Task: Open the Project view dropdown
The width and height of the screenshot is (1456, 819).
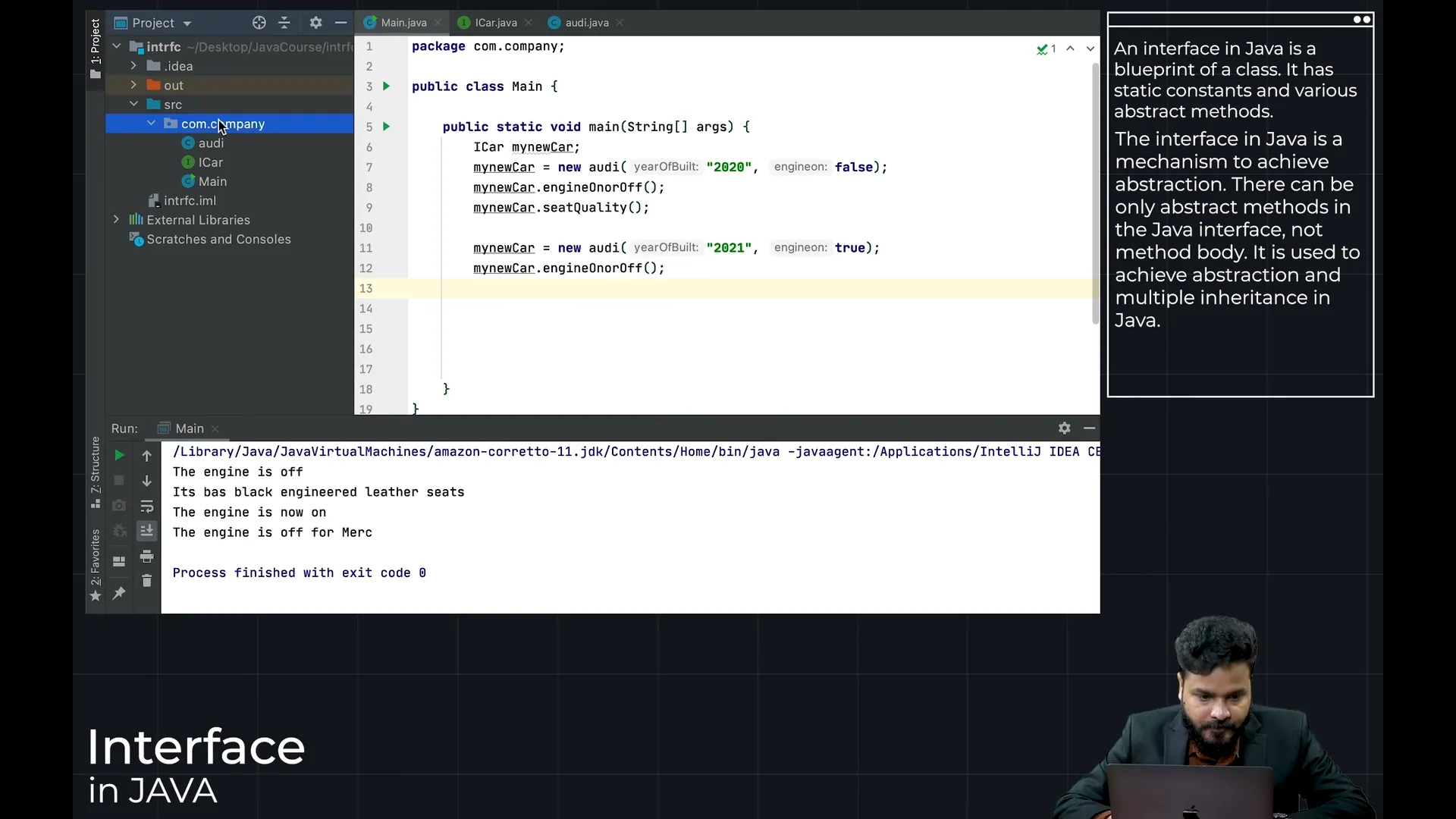Action: click(x=187, y=24)
